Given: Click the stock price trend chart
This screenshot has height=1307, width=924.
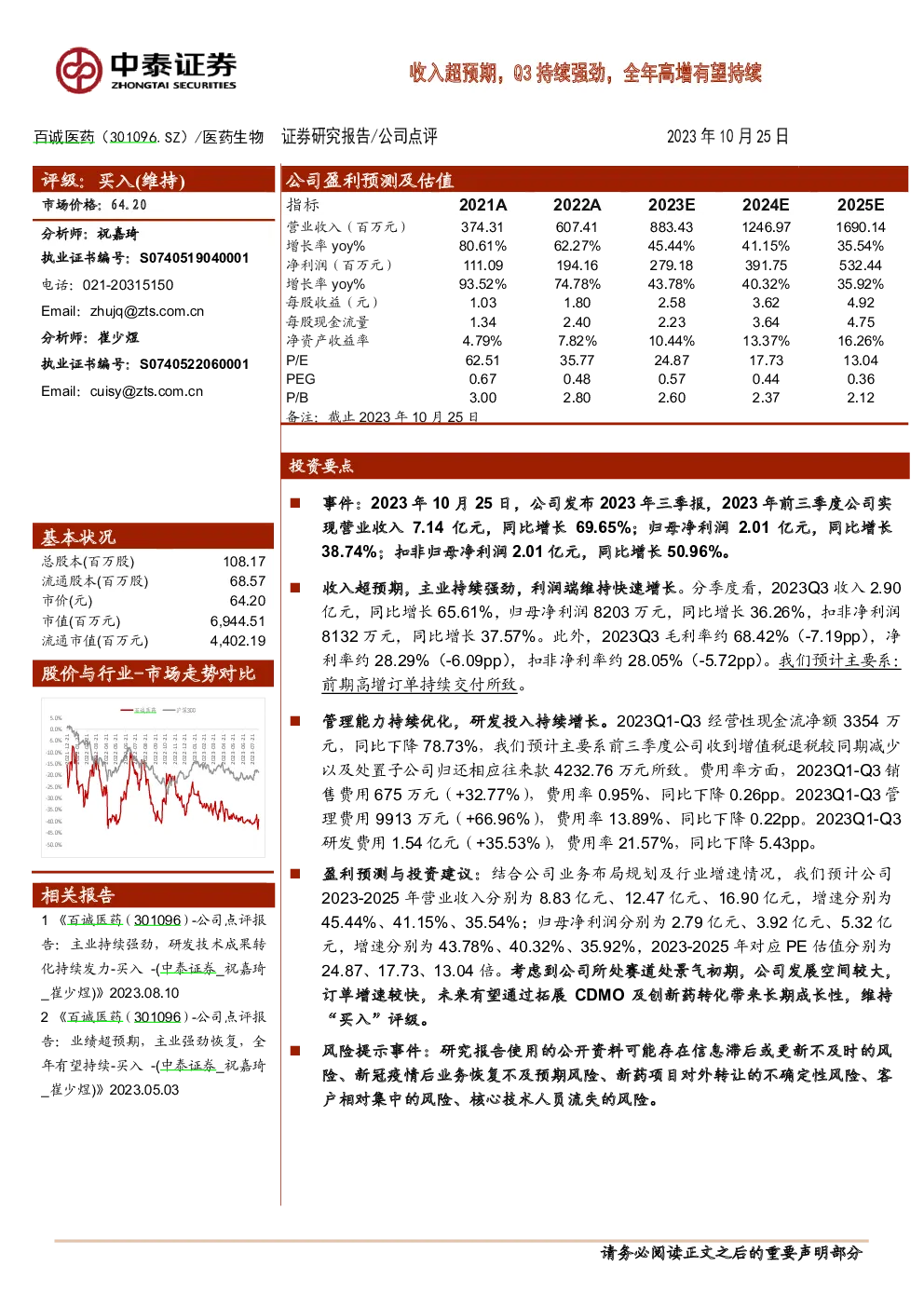Looking at the screenshot, I should pos(153,777).
